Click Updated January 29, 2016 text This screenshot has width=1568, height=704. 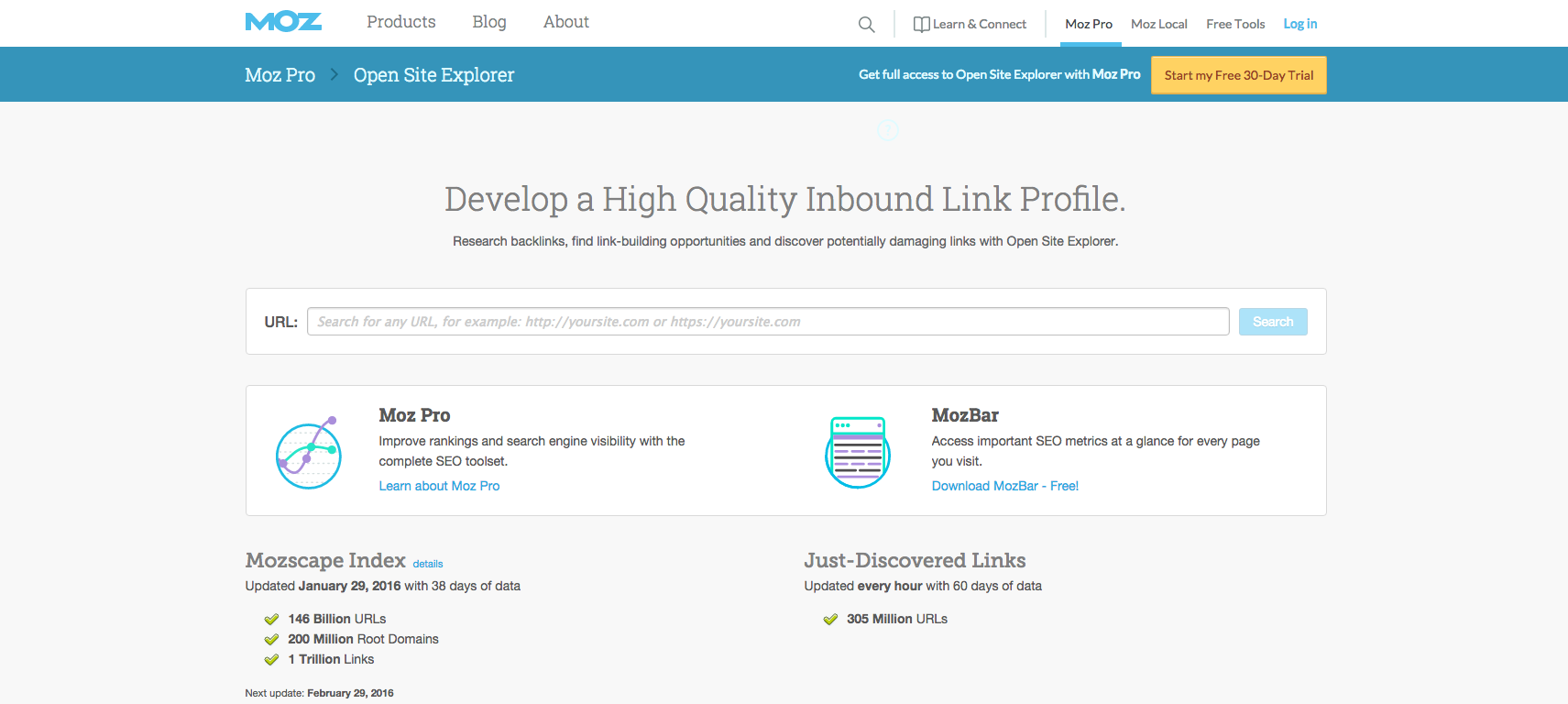323,586
